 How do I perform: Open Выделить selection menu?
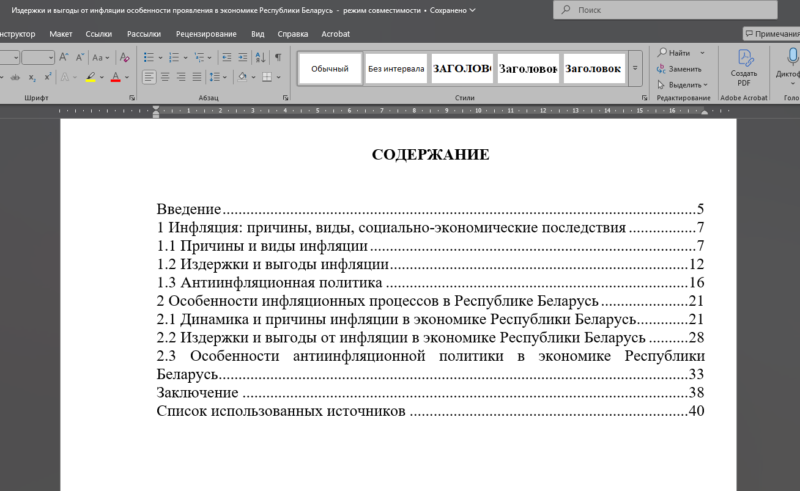pos(682,85)
